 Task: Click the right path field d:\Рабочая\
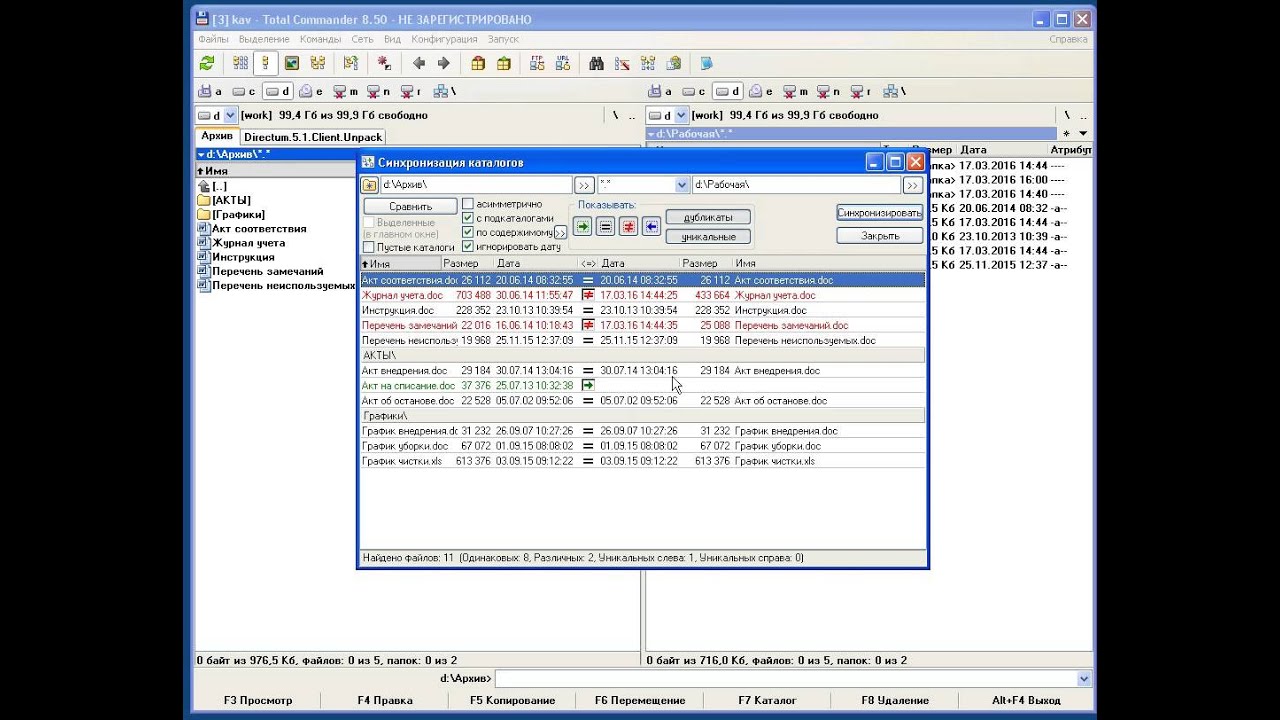pyautogui.click(x=796, y=185)
